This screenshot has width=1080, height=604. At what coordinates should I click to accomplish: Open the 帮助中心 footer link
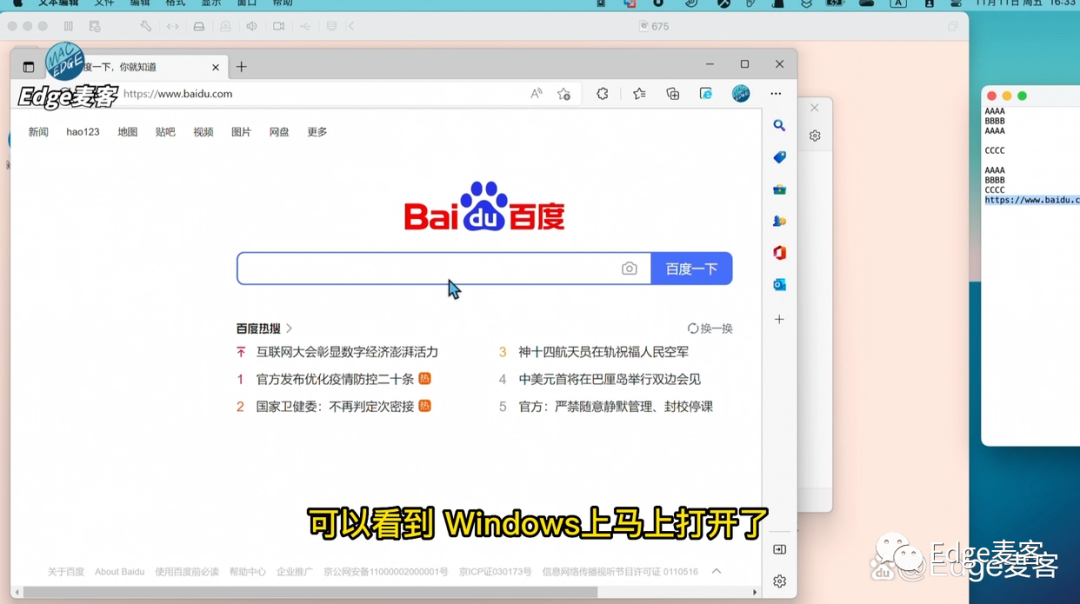(247, 572)
